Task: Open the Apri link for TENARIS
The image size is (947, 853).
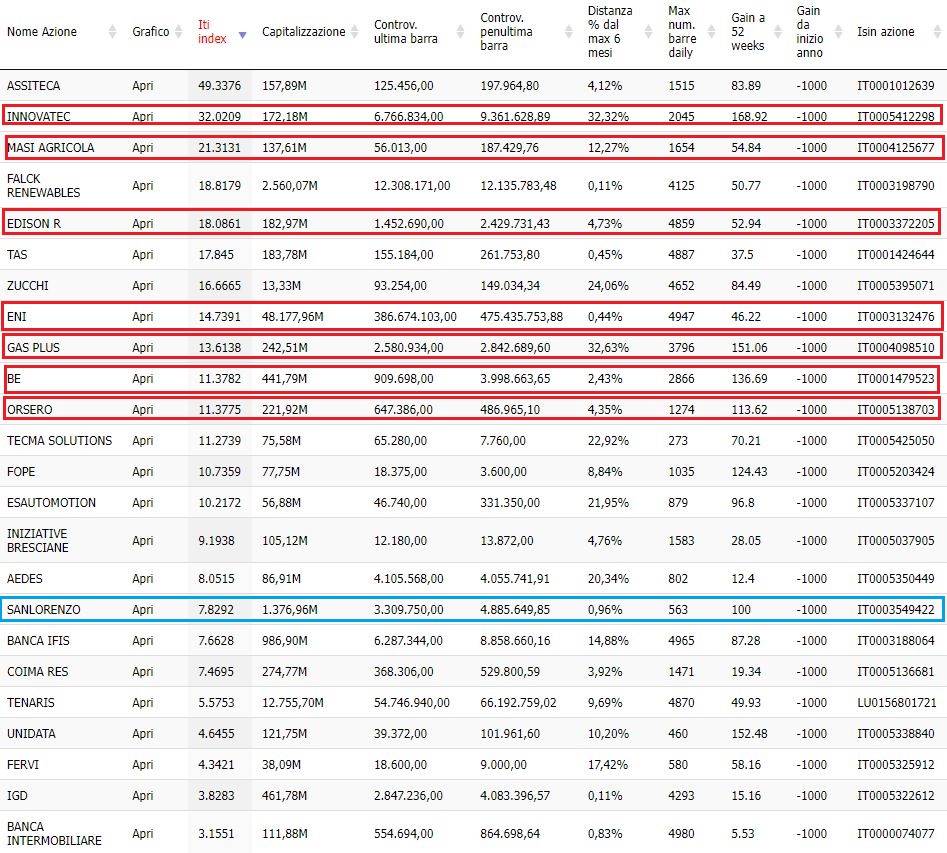Action: pyautogui.click(x=143, y=703)
